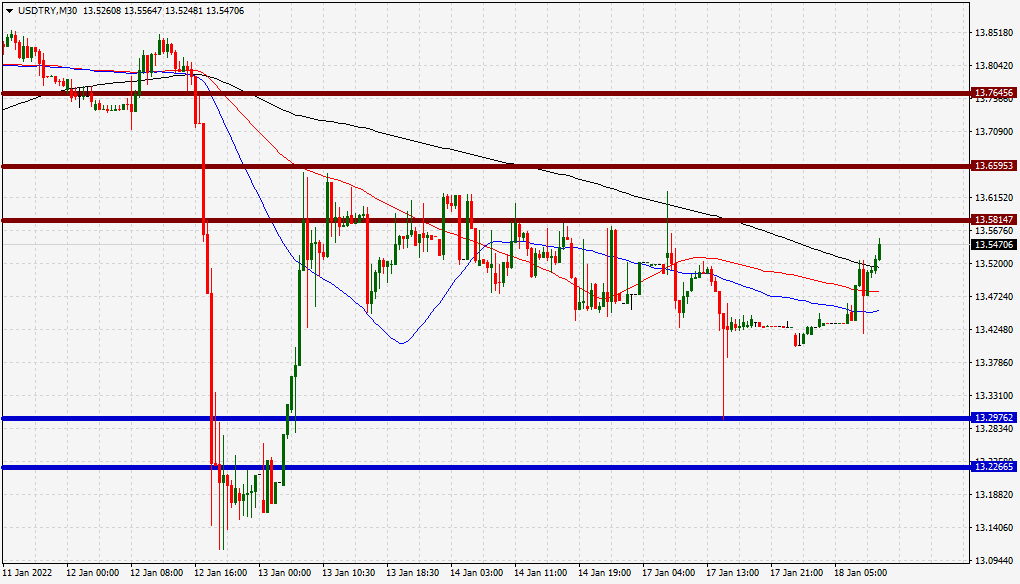Click the lower blue horizontal support line
This screenshot has height=584, width=1020.
point(485,467)
